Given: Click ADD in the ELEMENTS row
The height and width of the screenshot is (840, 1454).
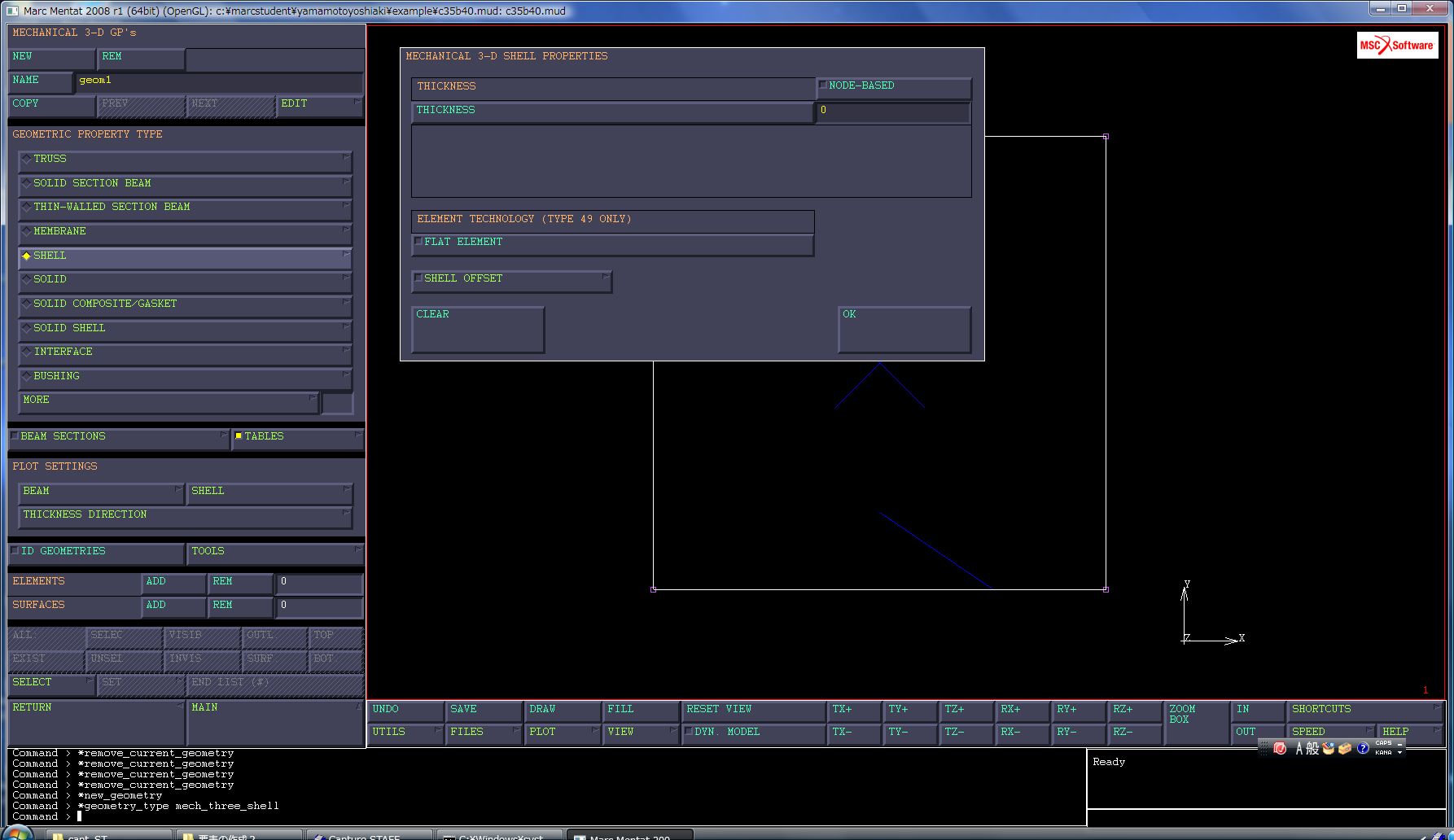Looking at the screenshot, I should point(174,583).
